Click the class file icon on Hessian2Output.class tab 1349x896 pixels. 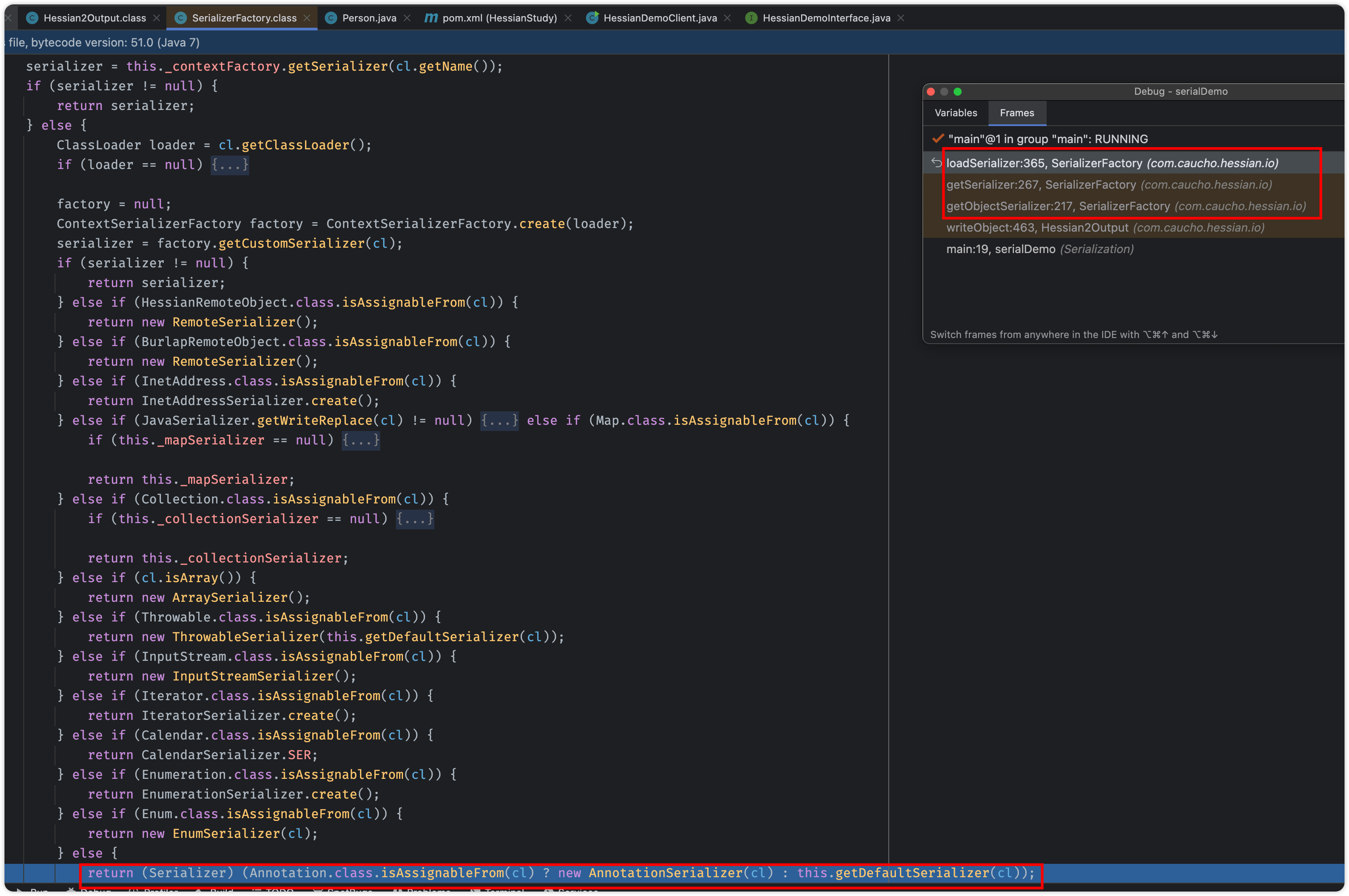tap(32, 18)
